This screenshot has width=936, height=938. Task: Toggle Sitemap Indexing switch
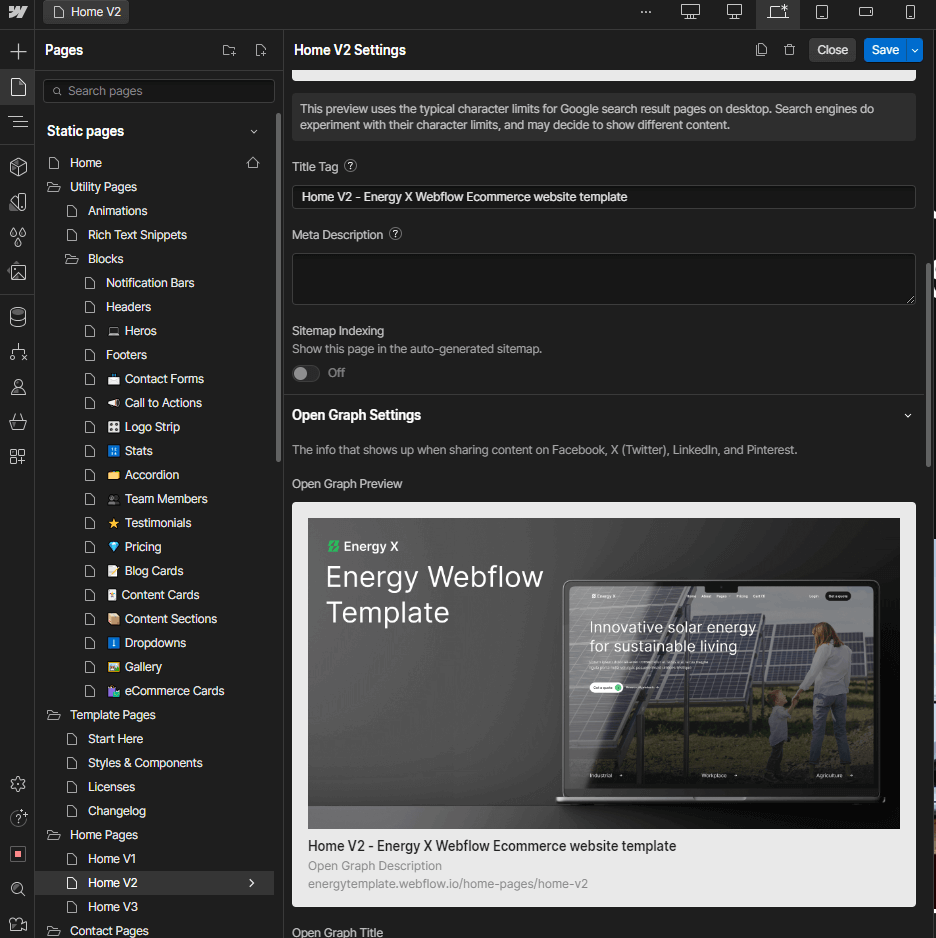306,373
